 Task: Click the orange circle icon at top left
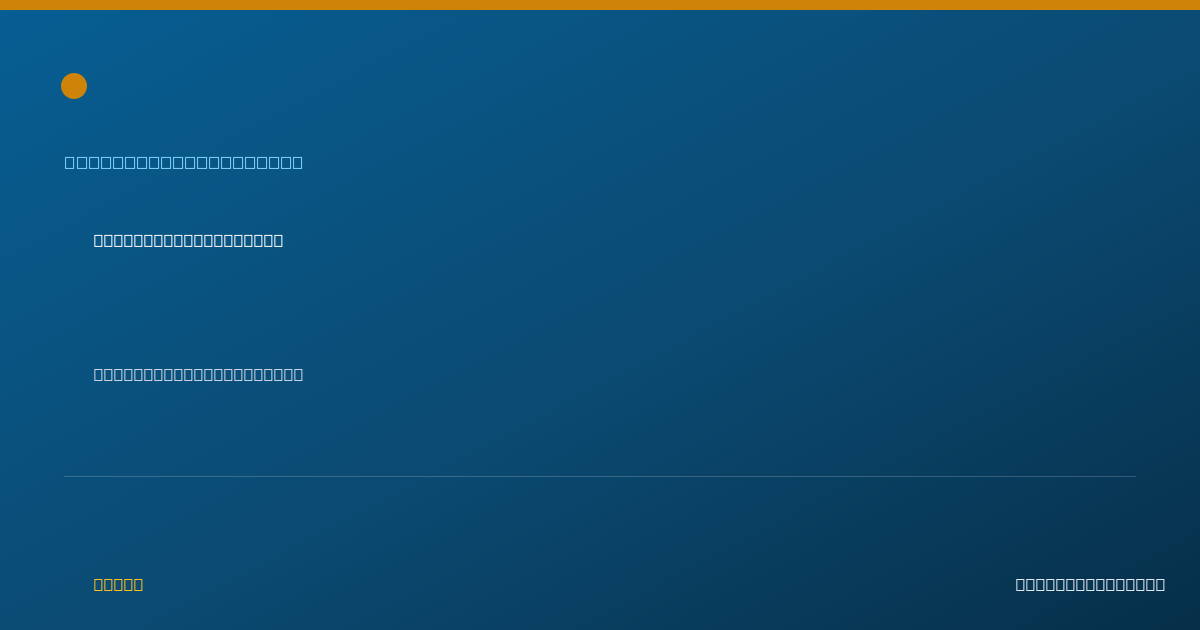tap(74, 86)
